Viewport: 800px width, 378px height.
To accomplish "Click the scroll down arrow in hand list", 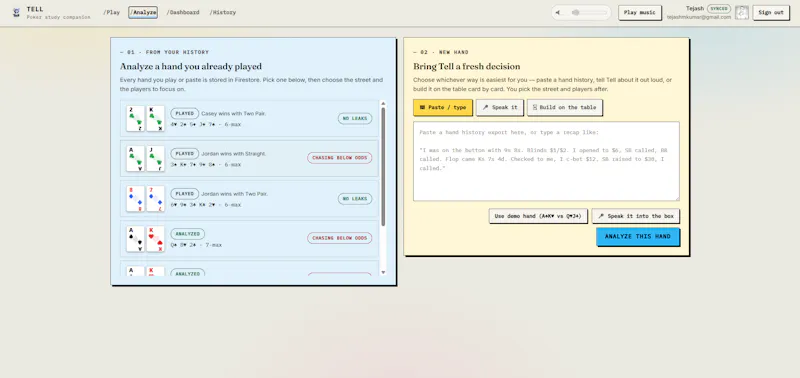I will pos(383,272).
